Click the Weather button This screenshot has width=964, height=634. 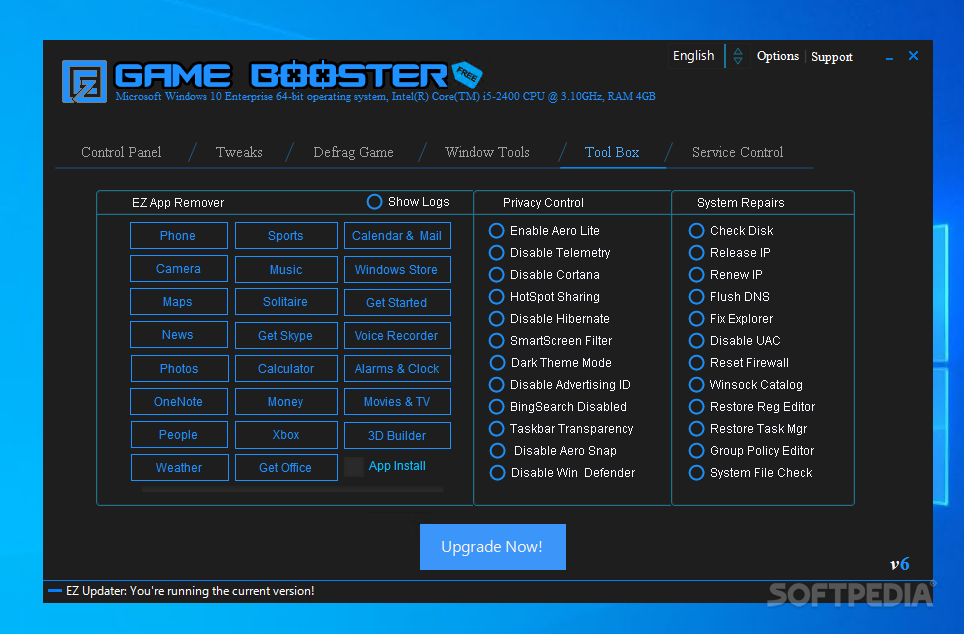[x=180, y=467]
